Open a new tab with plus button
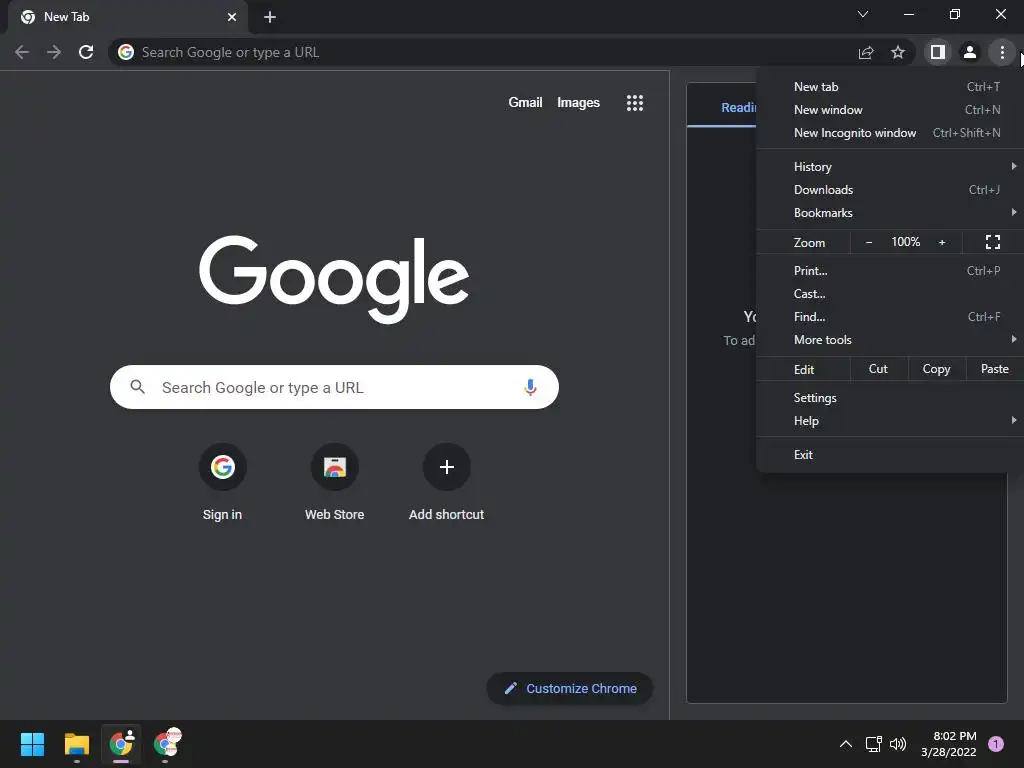Screen dimensions: 1024x768 [270, 17]
